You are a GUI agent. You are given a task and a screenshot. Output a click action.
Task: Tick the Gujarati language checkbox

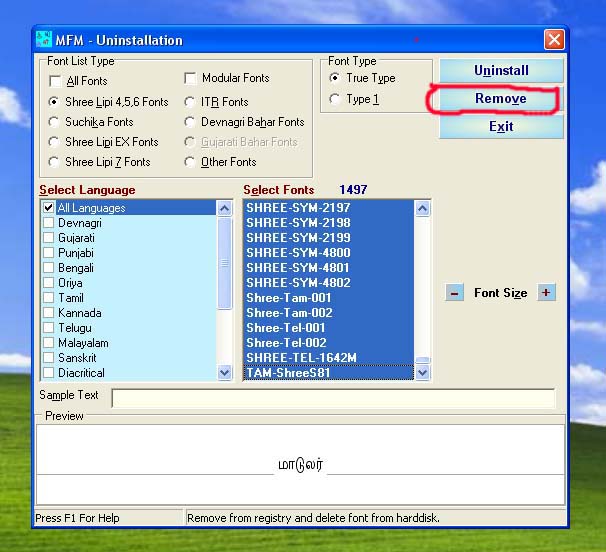point(48,238)
